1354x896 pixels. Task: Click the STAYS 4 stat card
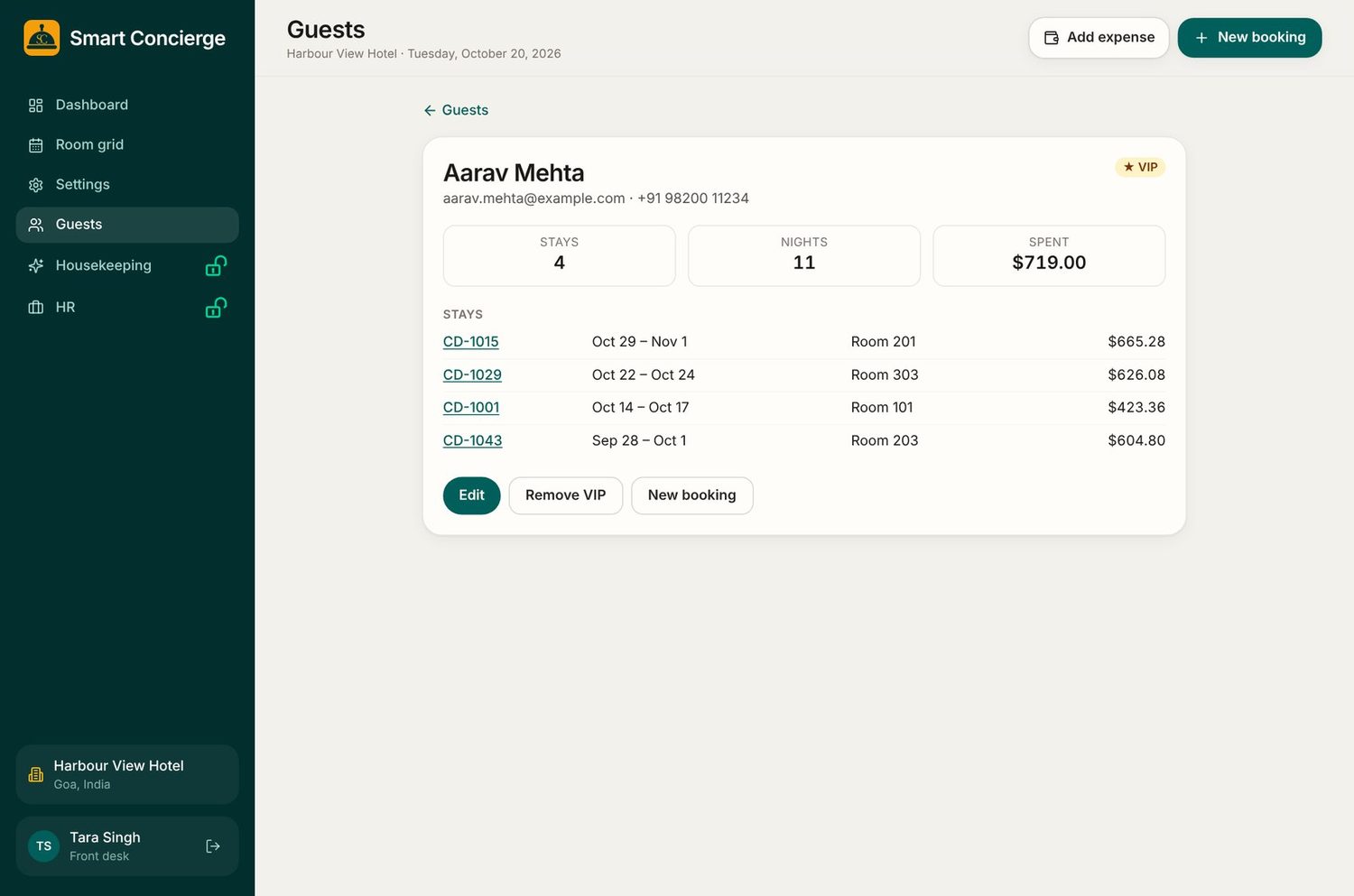pos(560,256)
